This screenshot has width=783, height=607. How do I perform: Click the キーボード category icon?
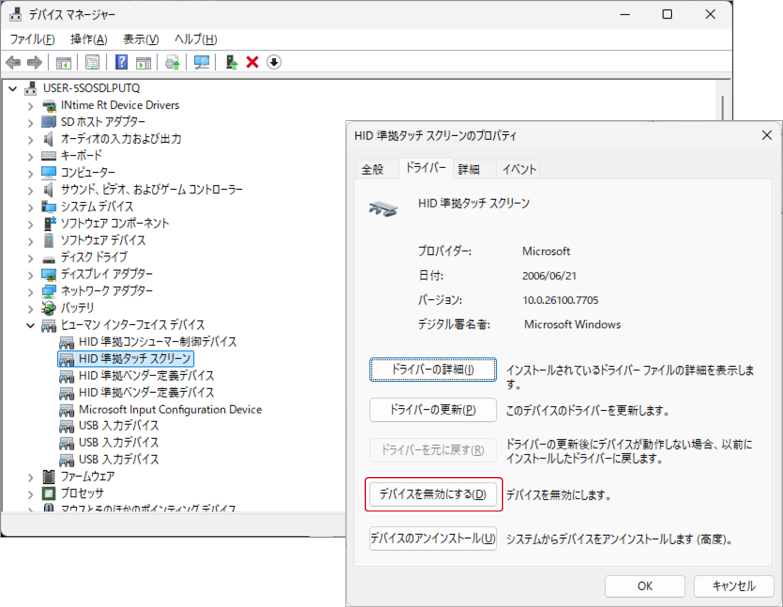pyautogui.click(x=49, y=156)
